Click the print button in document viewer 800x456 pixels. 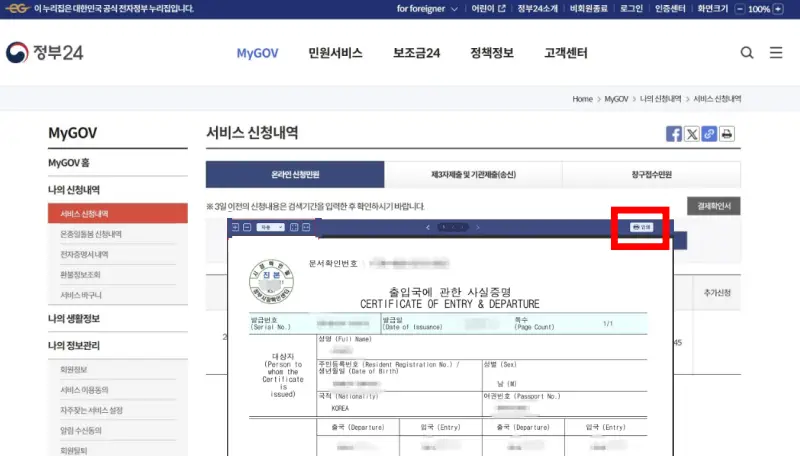[641, 227]
